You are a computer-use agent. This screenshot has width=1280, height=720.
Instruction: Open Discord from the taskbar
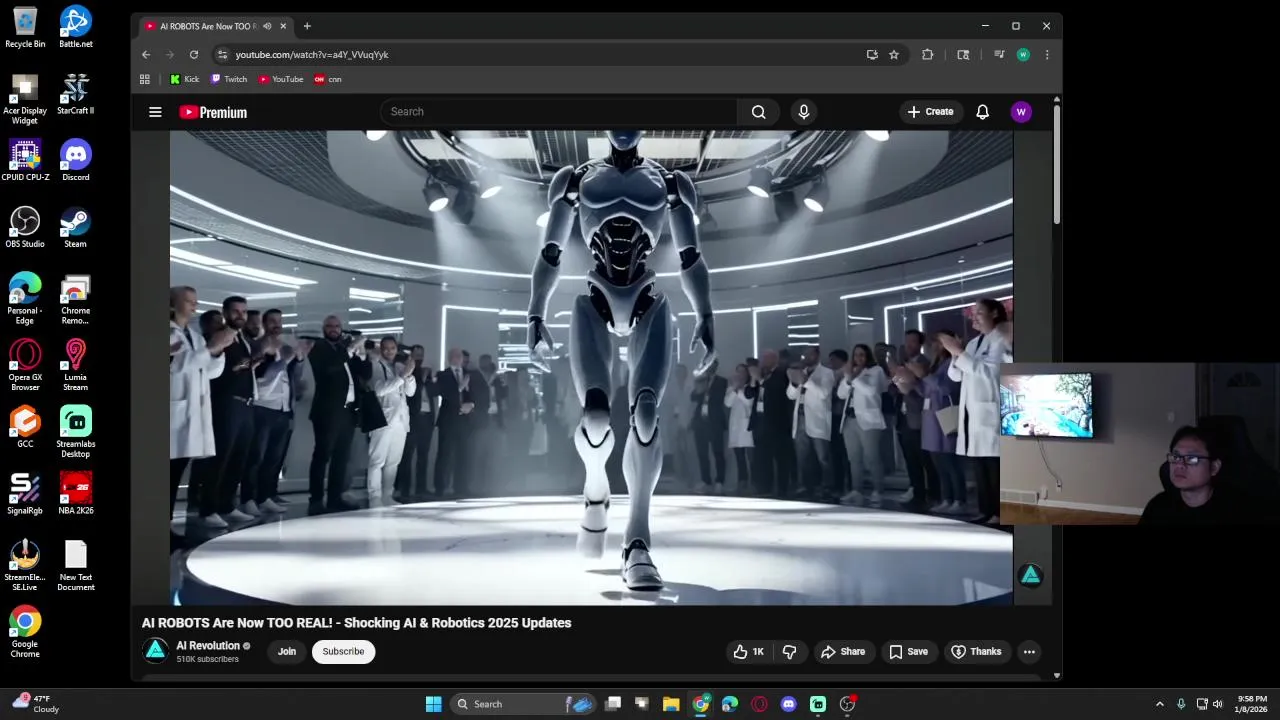[788, 704]
